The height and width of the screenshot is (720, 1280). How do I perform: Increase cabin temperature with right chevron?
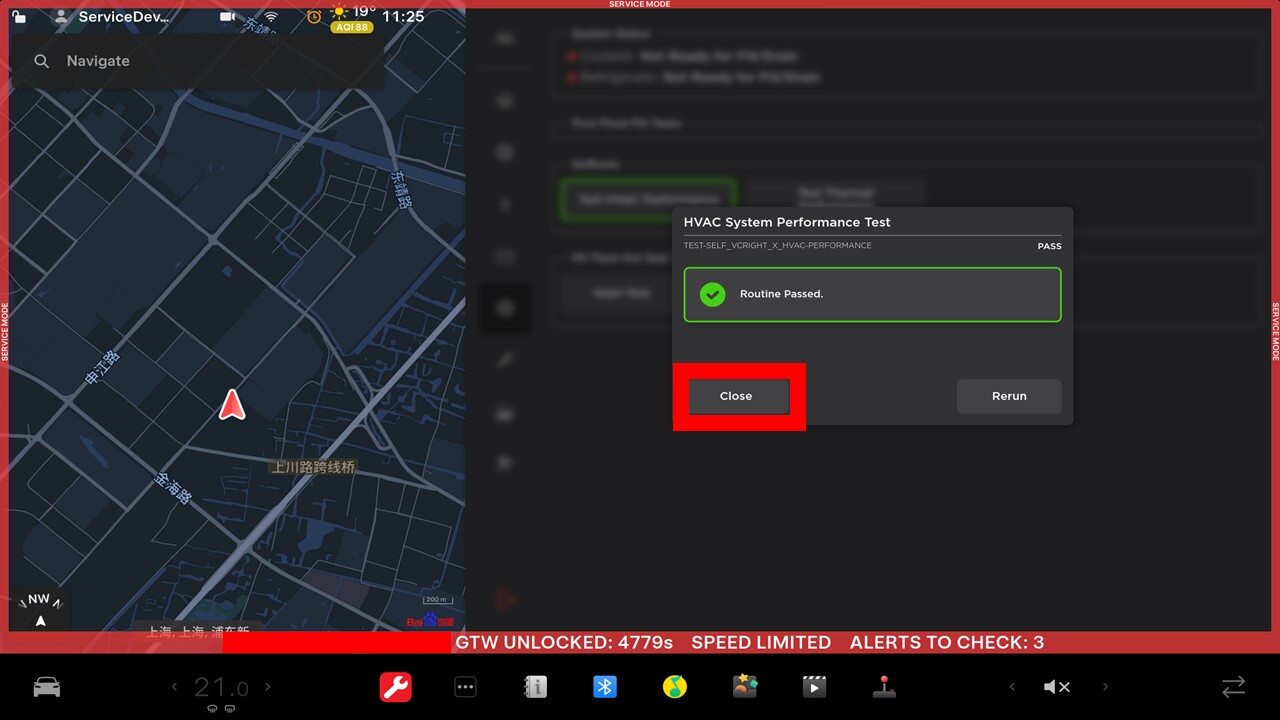(268, 687)
